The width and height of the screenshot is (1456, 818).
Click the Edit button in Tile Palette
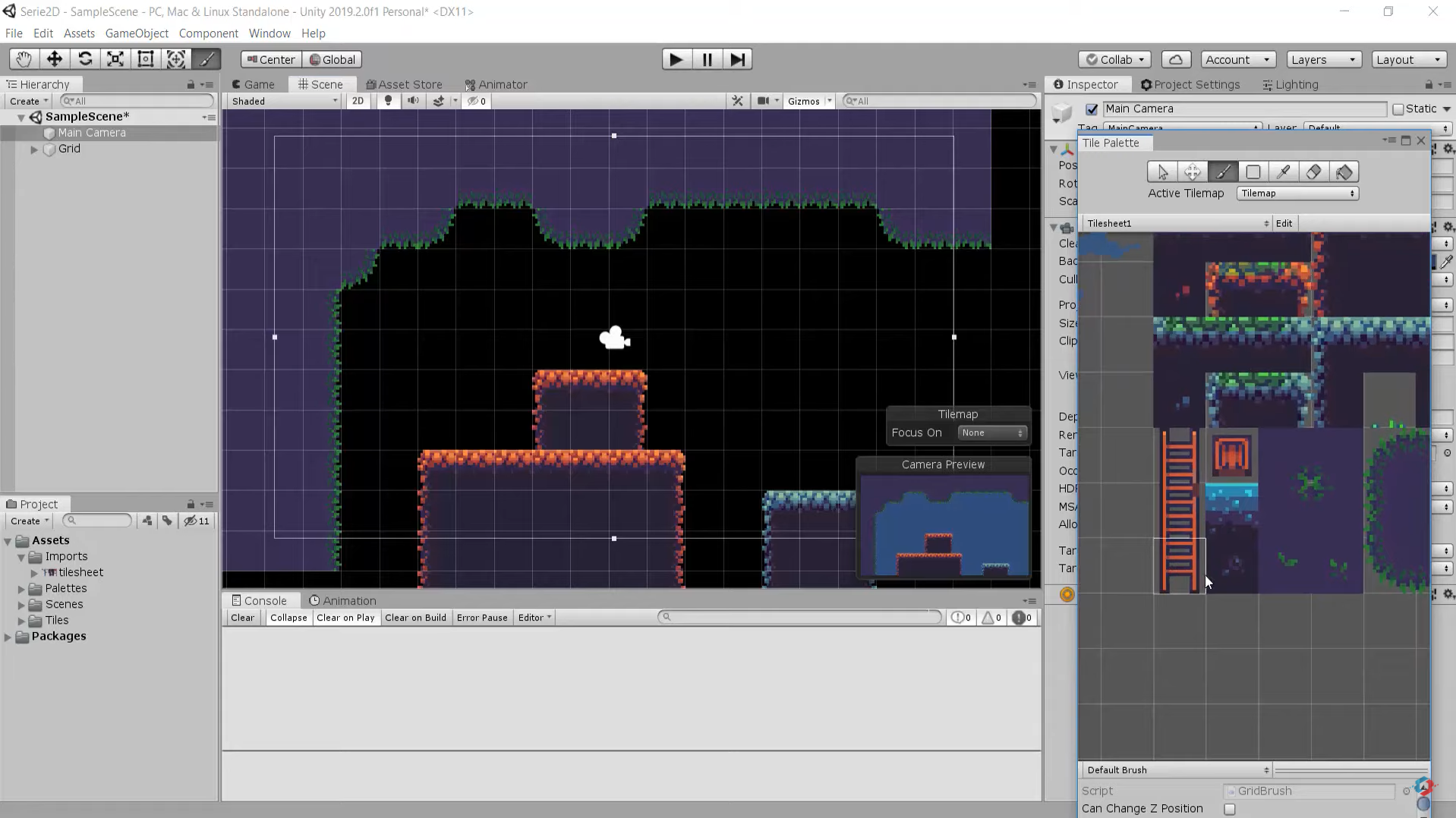coord(1284,223)
